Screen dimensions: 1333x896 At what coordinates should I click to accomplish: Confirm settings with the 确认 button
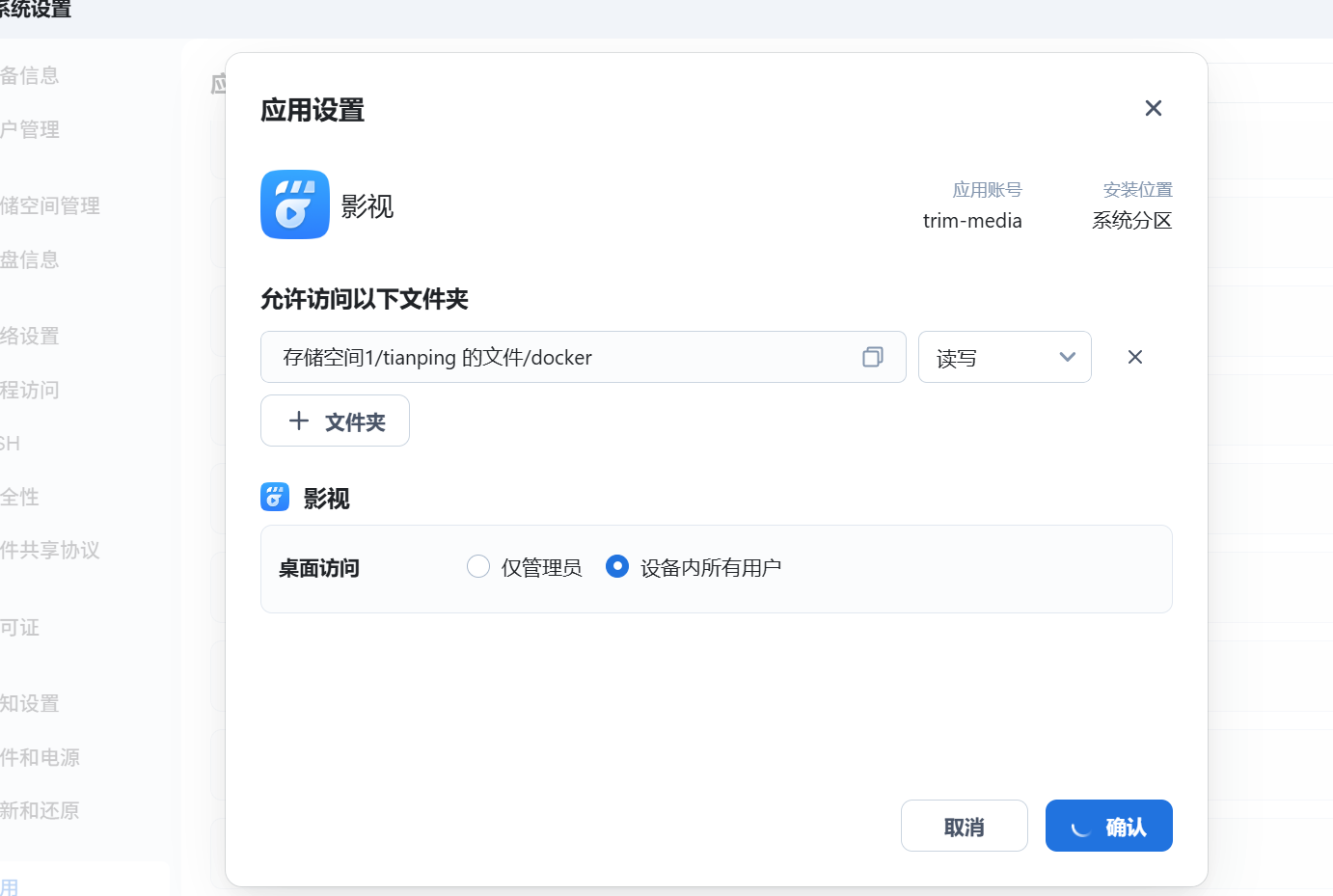pos(1108,826)
